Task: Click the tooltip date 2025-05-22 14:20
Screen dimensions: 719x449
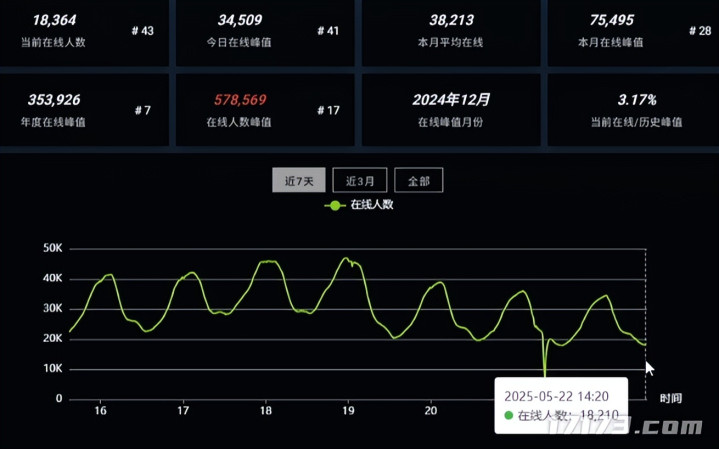Action: coord(556,396)
